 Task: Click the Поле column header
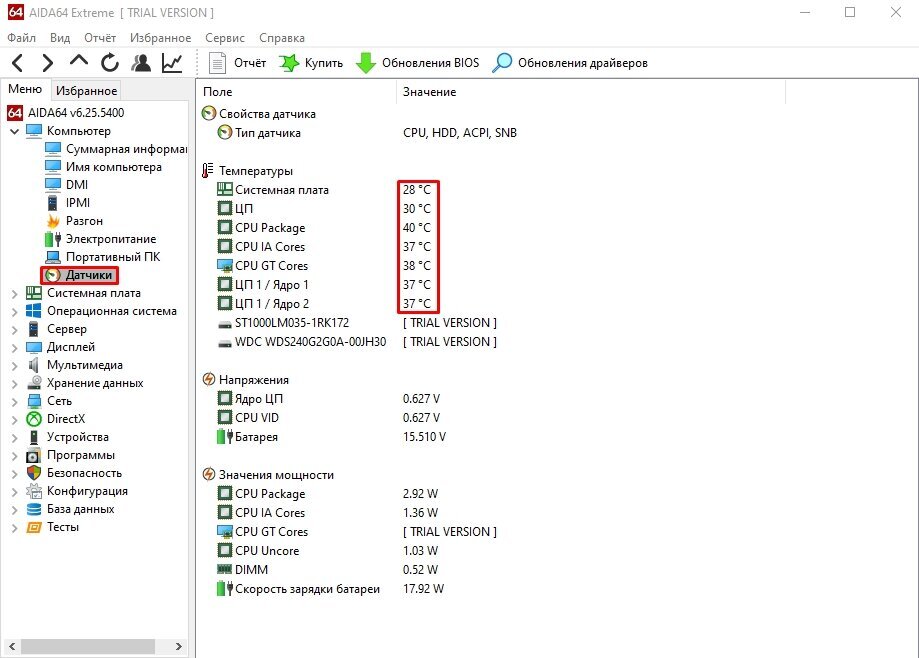pyautogui.click(x=296, y=92)
